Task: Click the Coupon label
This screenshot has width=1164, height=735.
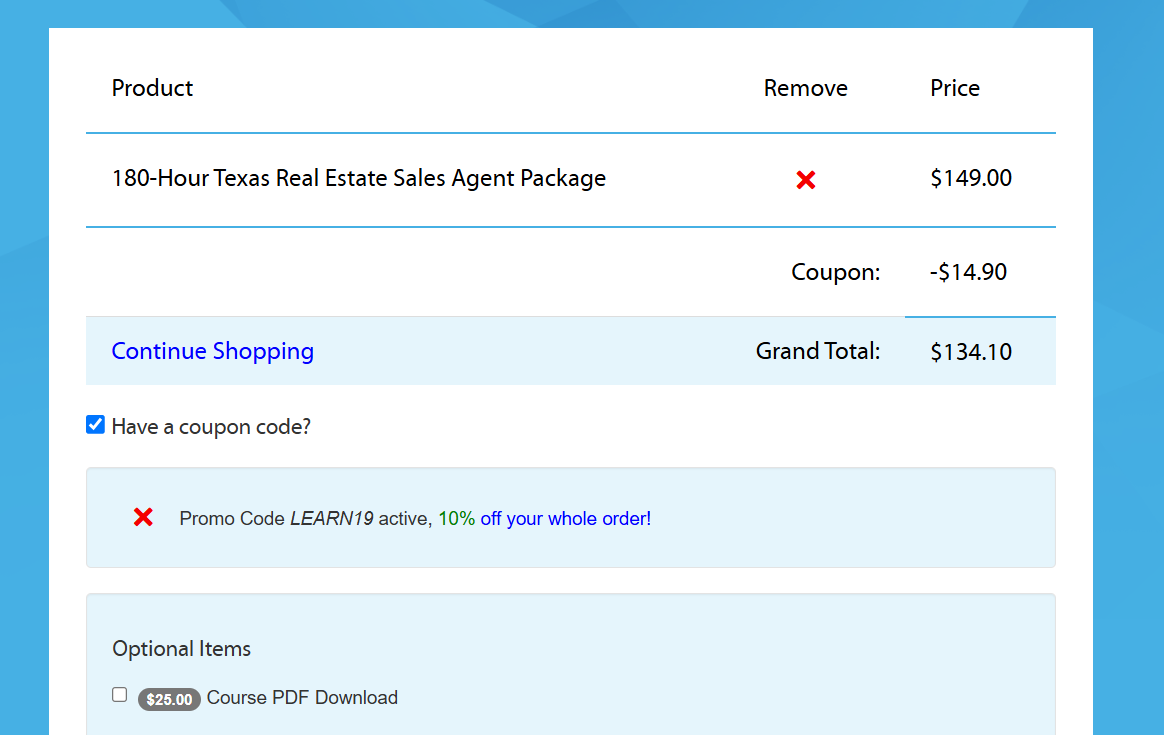Action: (x=835, y=272)
